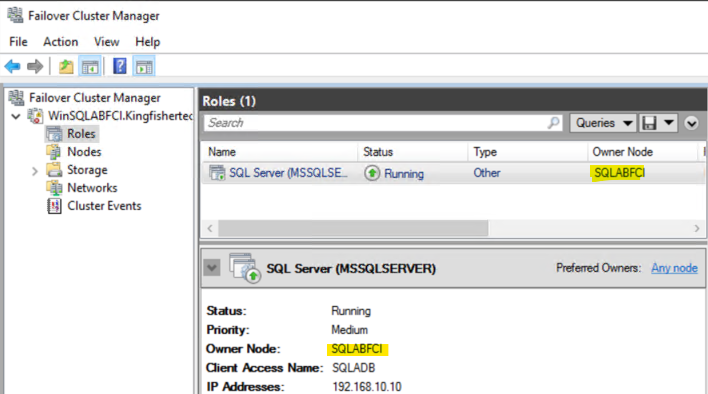This screenshot has height=394, width=708.
Task: Open the View menu
Action: click(107, 42)
